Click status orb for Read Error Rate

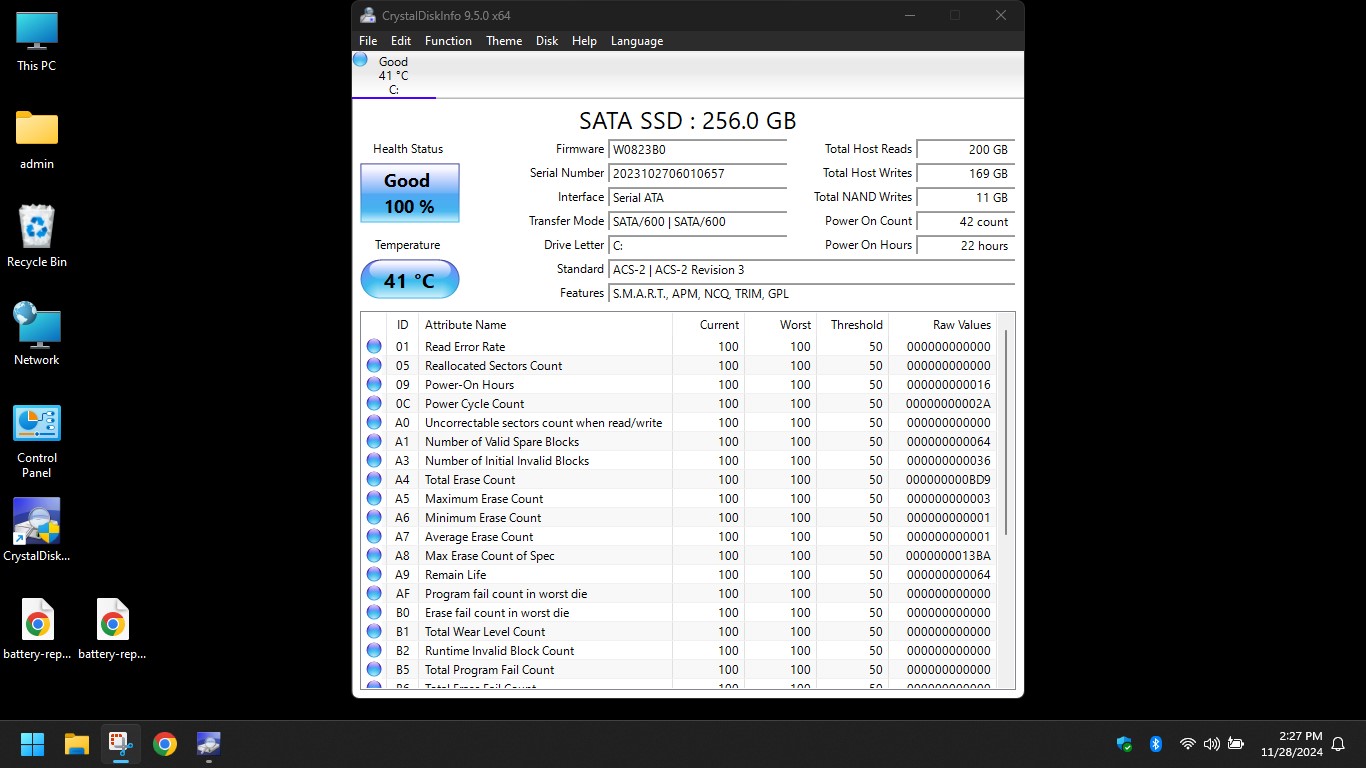pyautogui.click(x=374, y=346)
